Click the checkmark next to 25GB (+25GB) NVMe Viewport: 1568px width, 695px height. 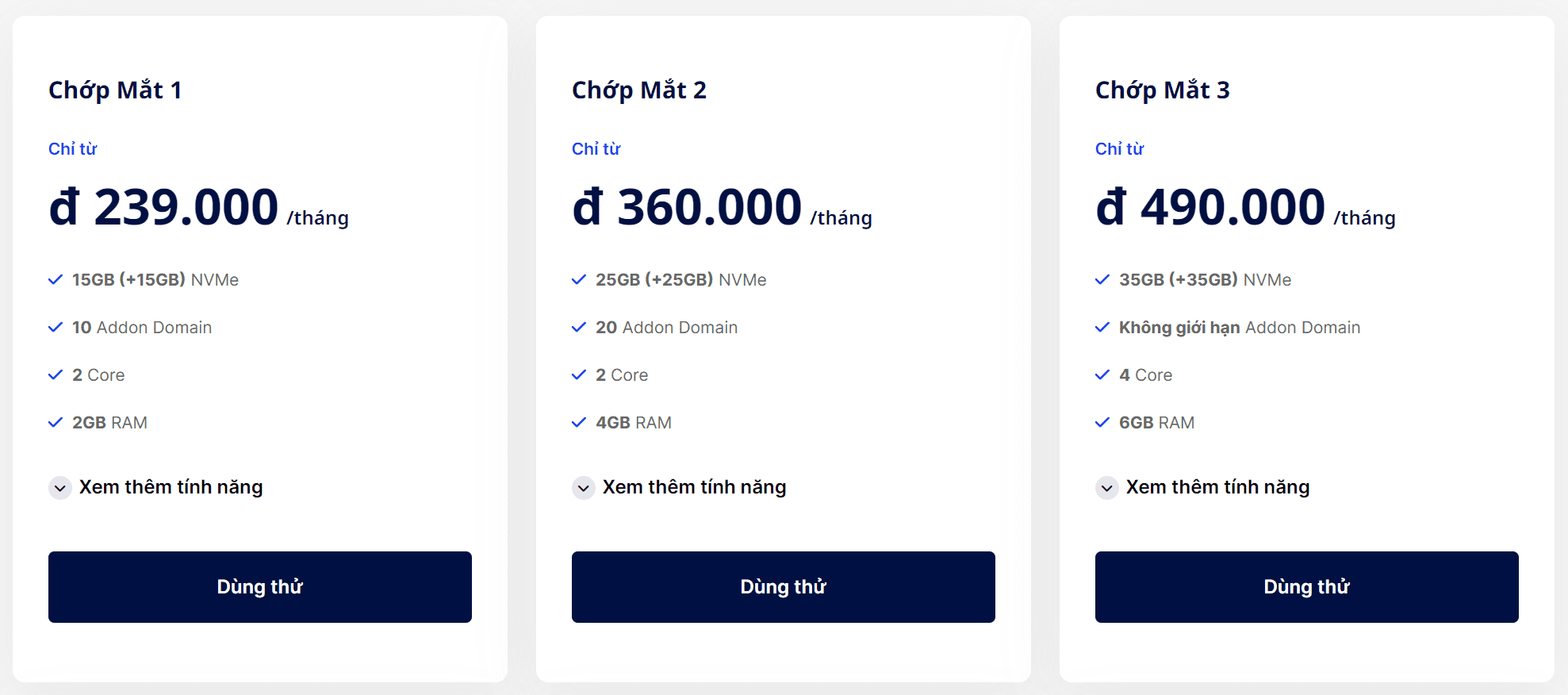click(x=579, y=279)
